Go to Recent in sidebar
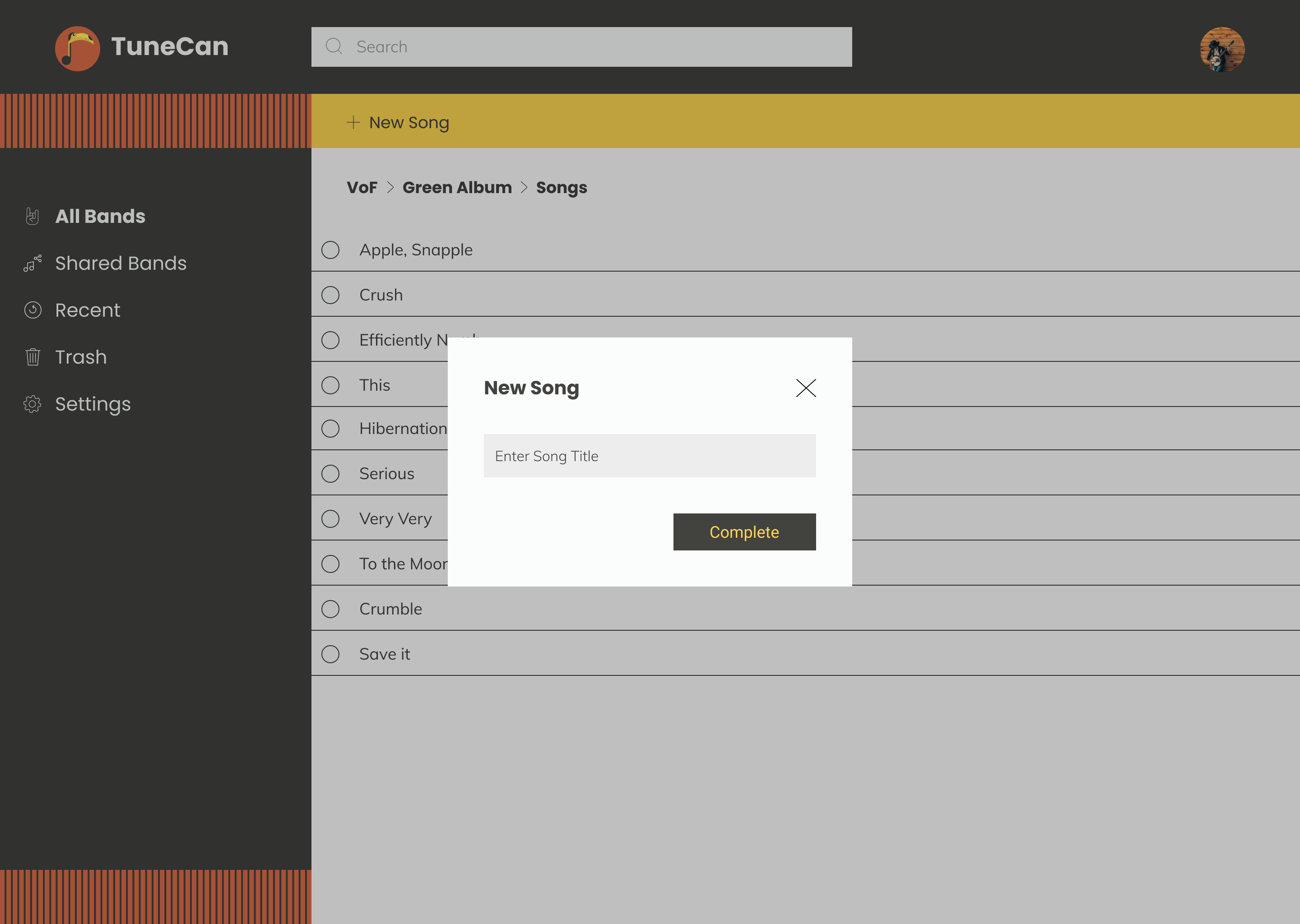This screenshot has height=924, width=1300. (88, 310)
